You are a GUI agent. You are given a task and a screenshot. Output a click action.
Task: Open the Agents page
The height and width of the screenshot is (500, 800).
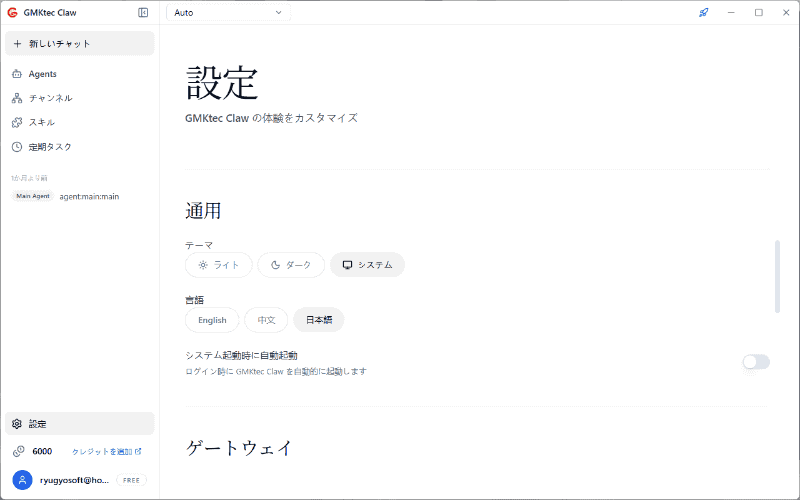point(80,74)
